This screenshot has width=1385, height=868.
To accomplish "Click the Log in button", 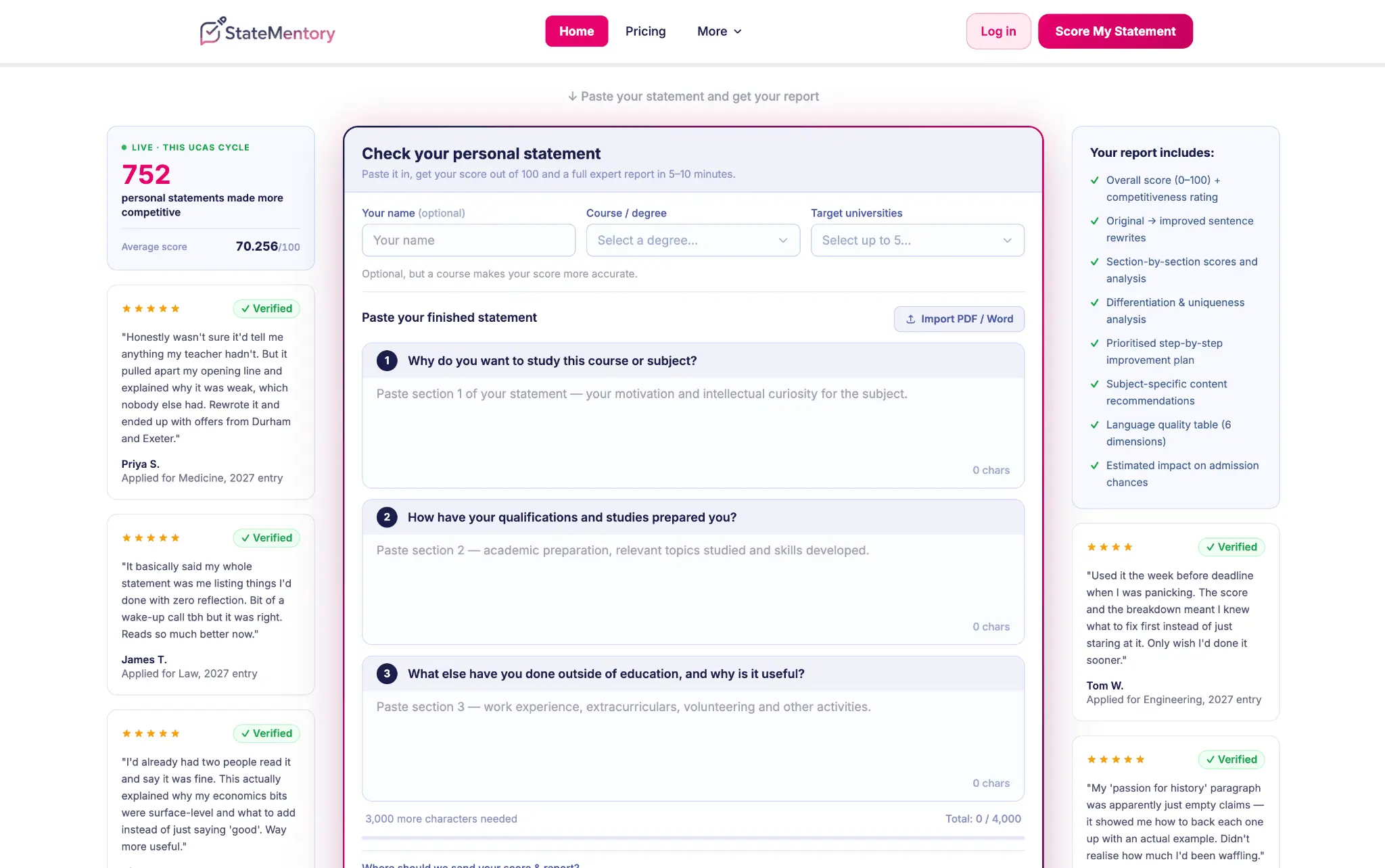I will (x=998, y=31).
